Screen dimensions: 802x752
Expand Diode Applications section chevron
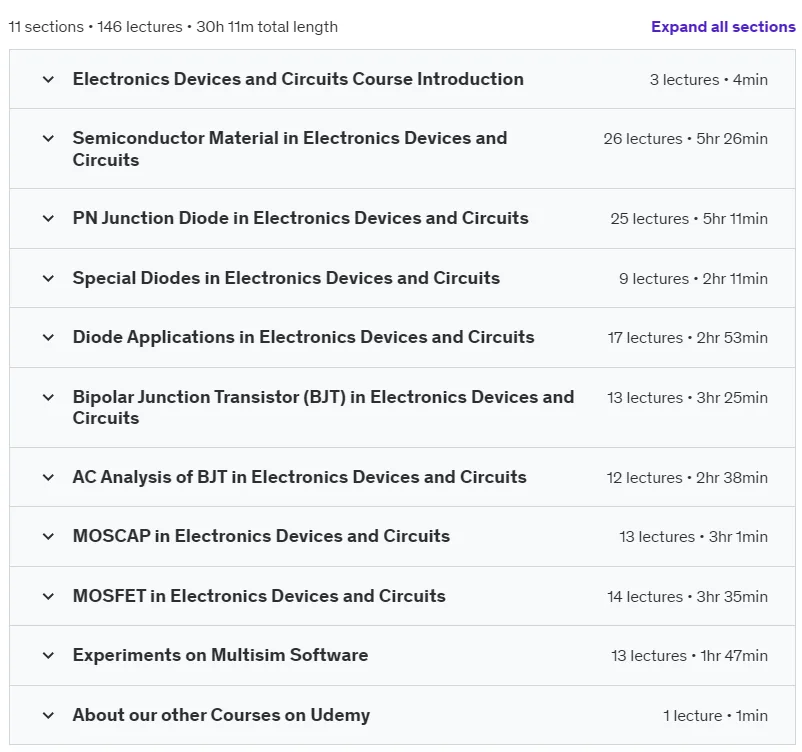(48, 337)
